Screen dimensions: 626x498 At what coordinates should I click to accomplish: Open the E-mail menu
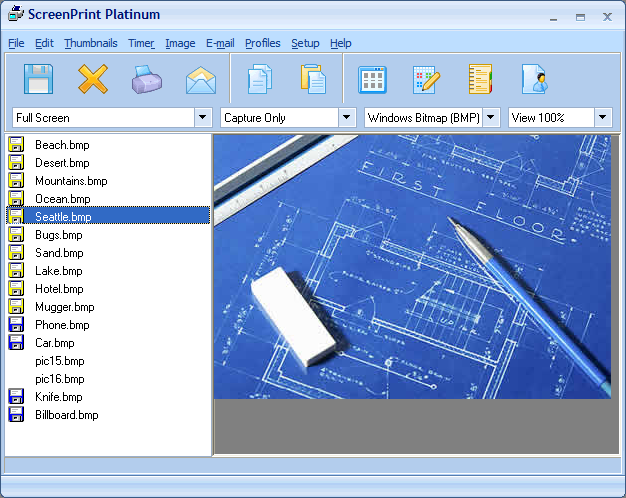(x=220, y=43)
